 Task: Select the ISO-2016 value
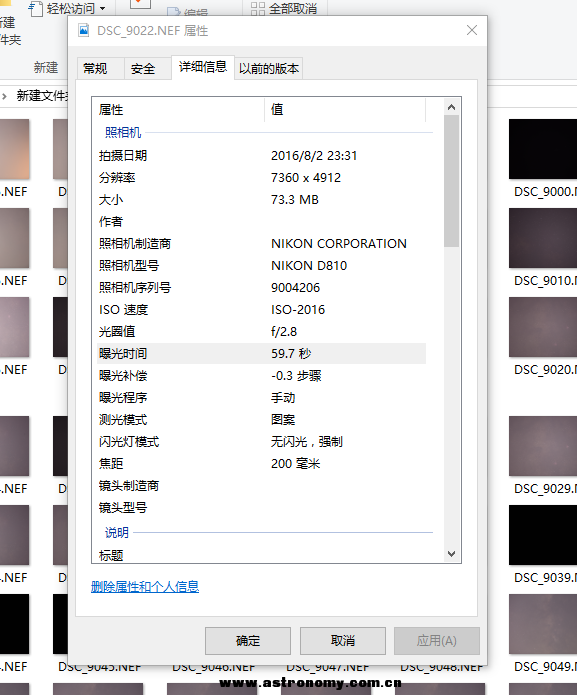pyautogui.click(x=298, y=309)
